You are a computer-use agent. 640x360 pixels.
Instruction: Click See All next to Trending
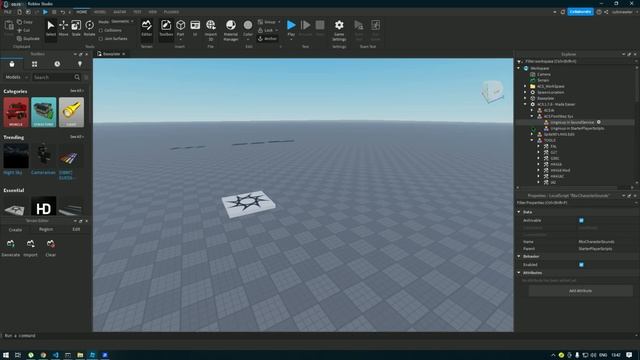coord(76,137)
